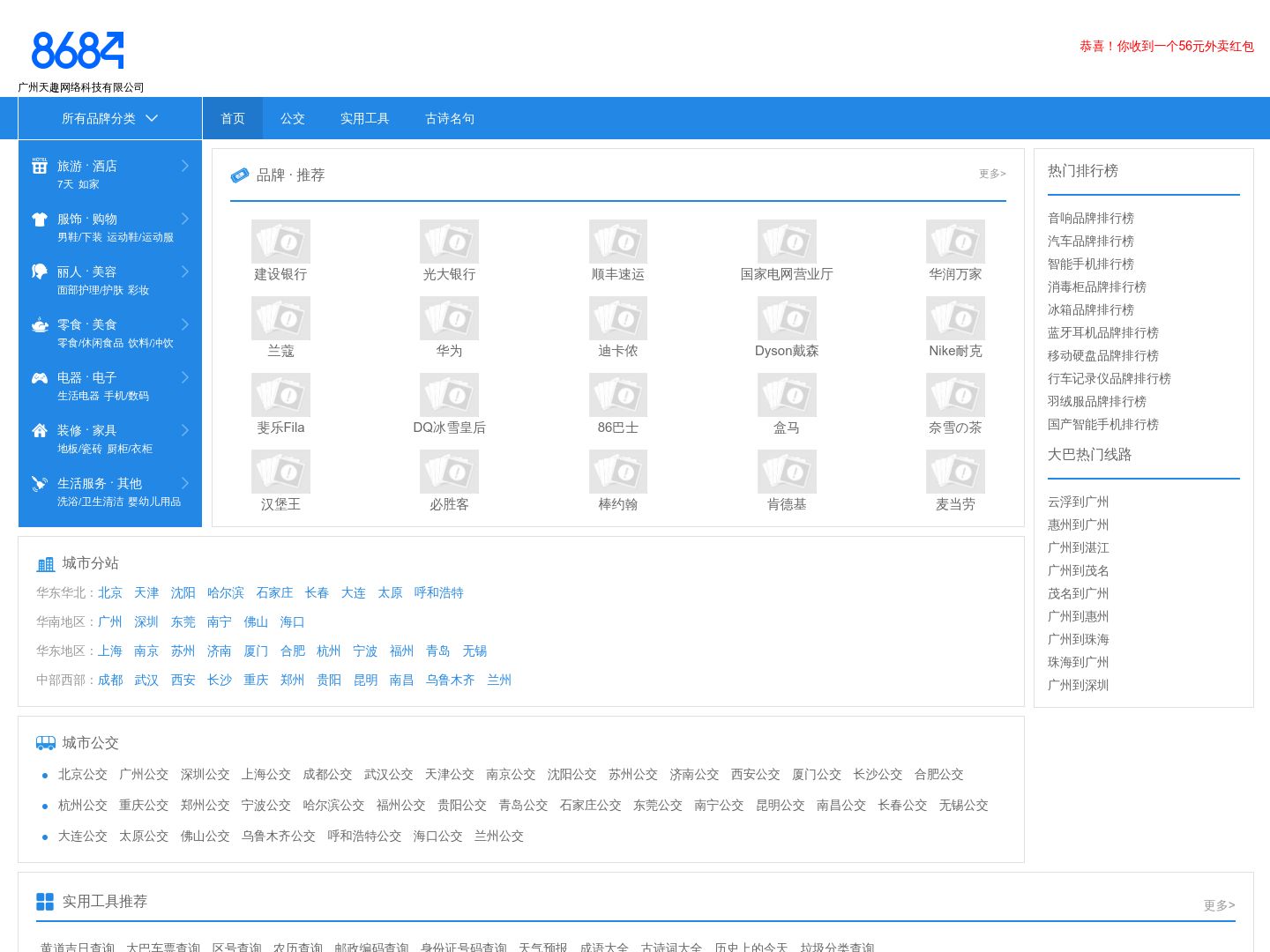Click the 8684 site logo
Image resolution: width=1270 pixels, height=952 pixels.
click(x=78, y=50)
